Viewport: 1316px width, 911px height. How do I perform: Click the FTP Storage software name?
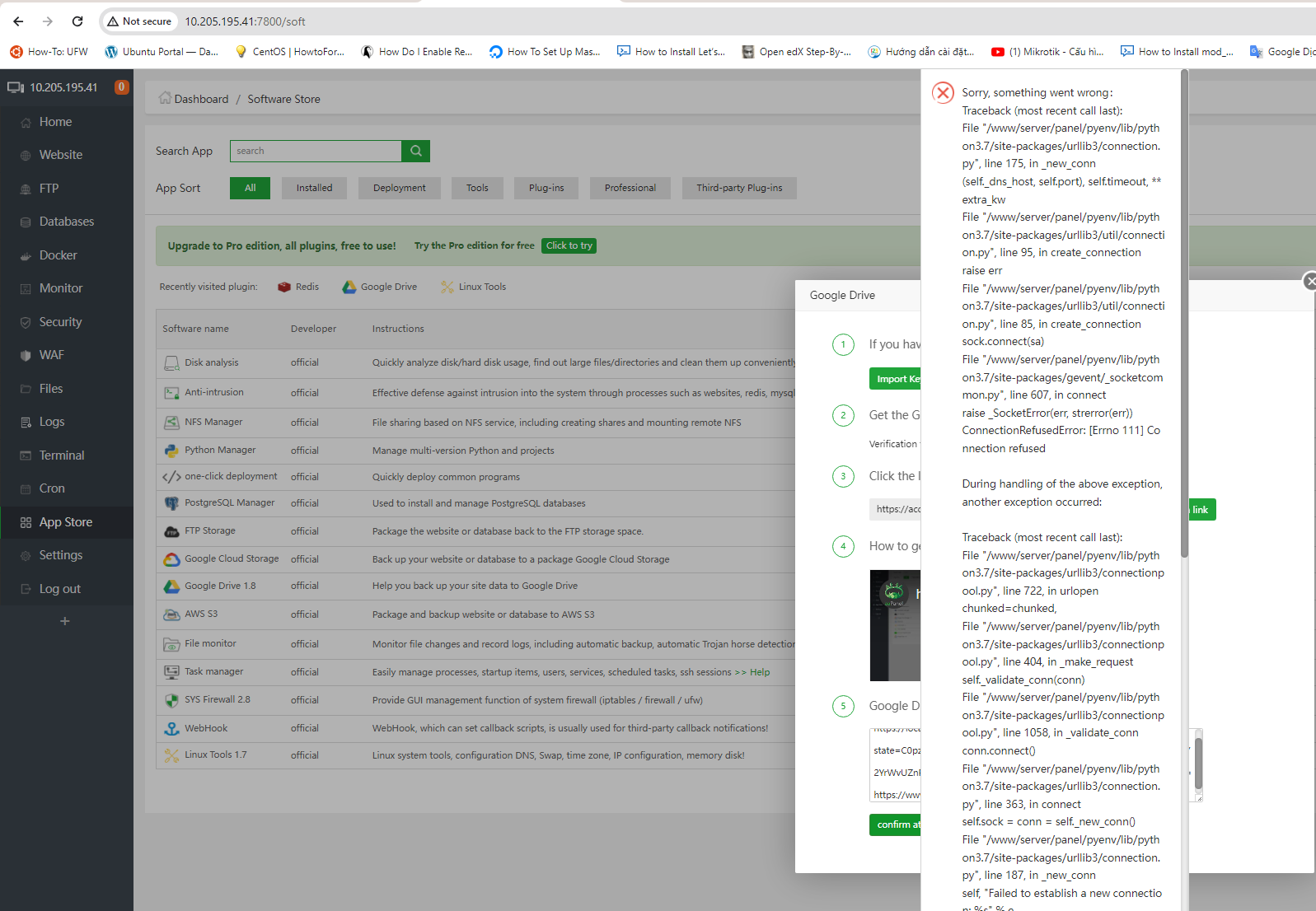click(x=210, y=530)
